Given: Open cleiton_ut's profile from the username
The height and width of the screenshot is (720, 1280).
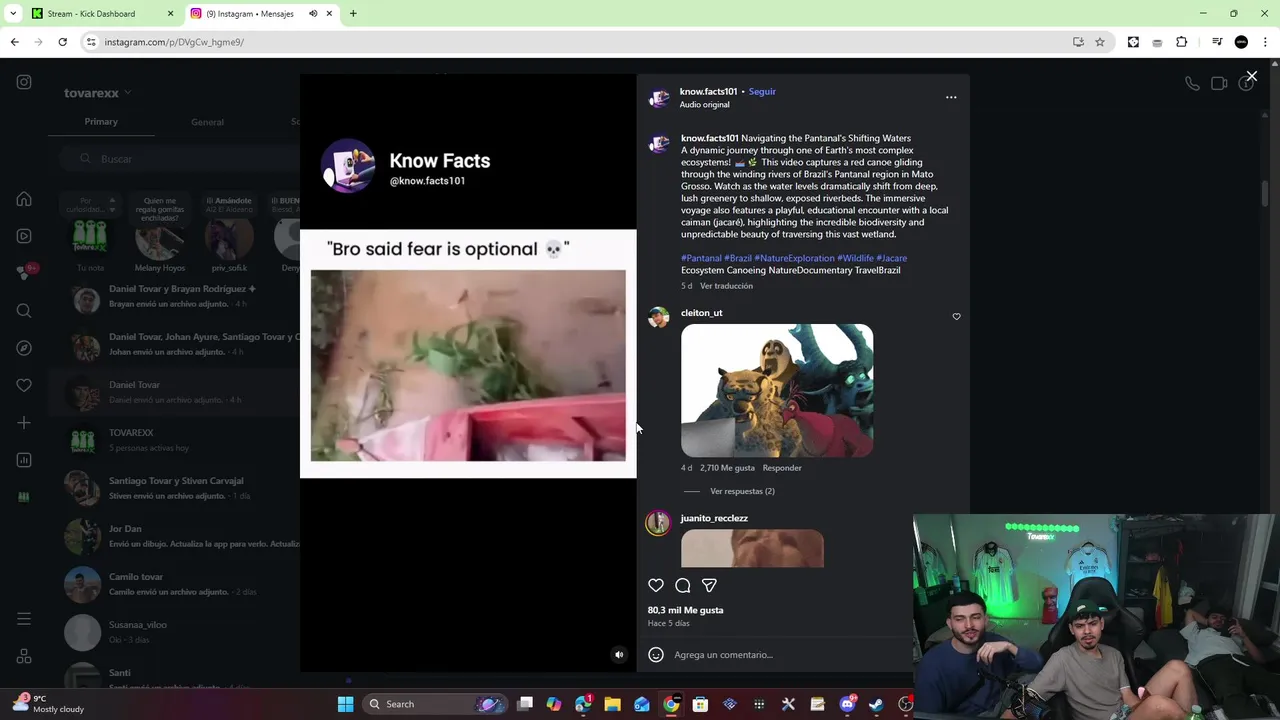Looking at the screenshot, I should coord(701,313).
